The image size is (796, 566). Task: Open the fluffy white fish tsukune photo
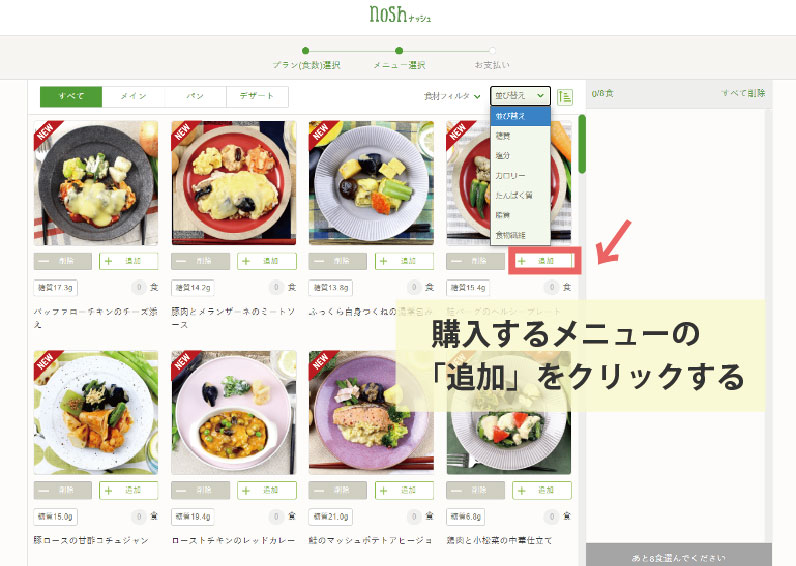click(x=371, y=183)
